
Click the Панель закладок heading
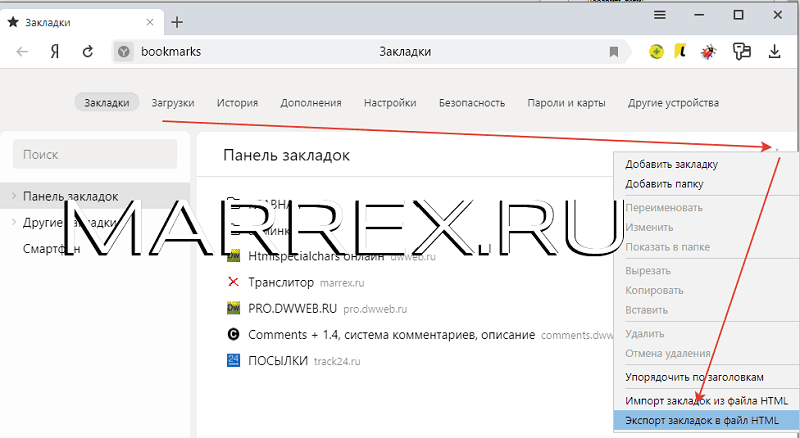pyautogui.click(x=286, y=155)
